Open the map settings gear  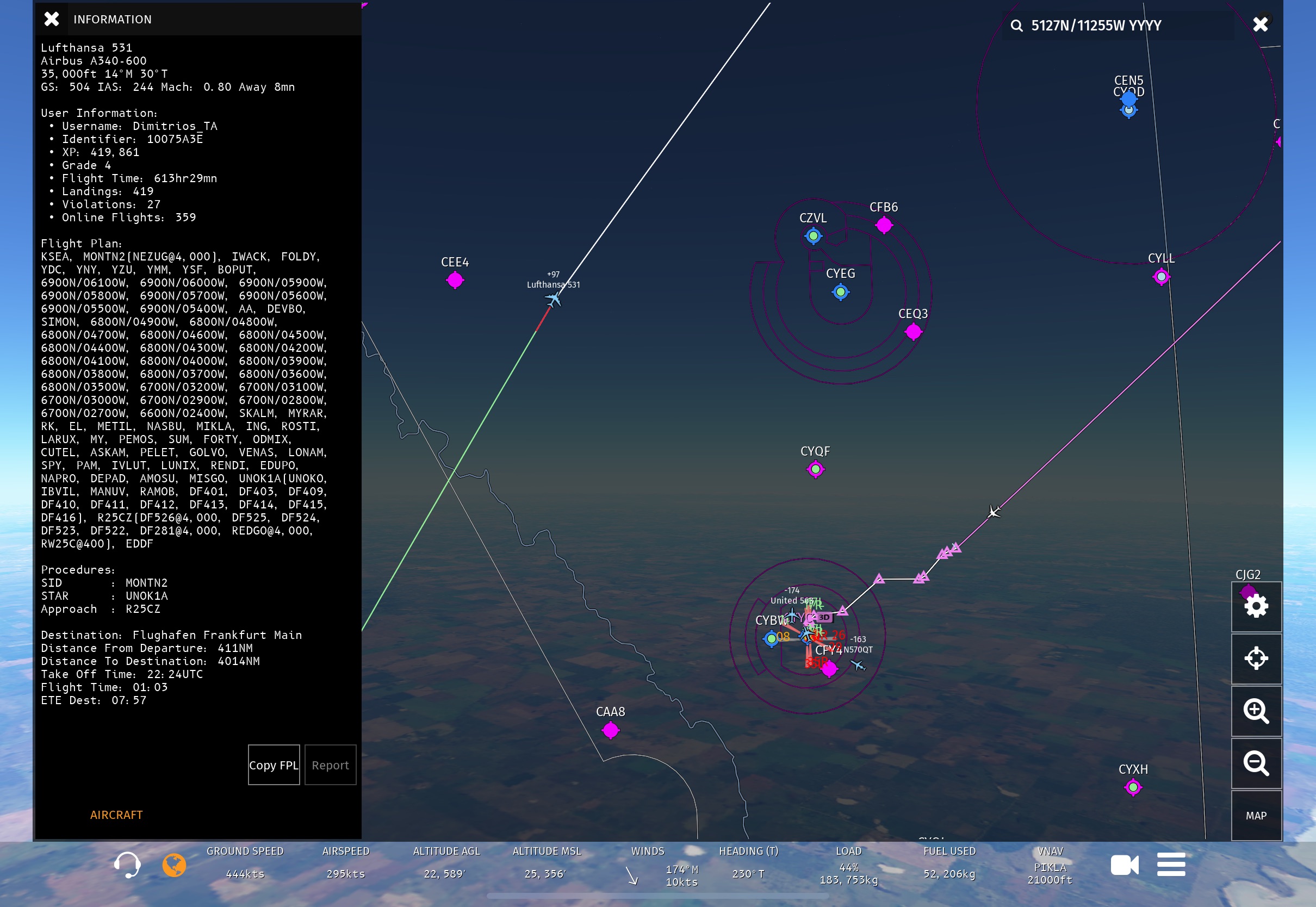tap(1256, 606)
